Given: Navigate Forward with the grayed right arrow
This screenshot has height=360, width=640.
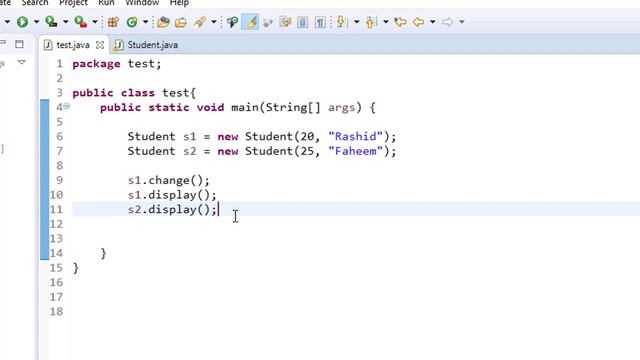Looking at the screenshot, I should (x=447, y=22).
